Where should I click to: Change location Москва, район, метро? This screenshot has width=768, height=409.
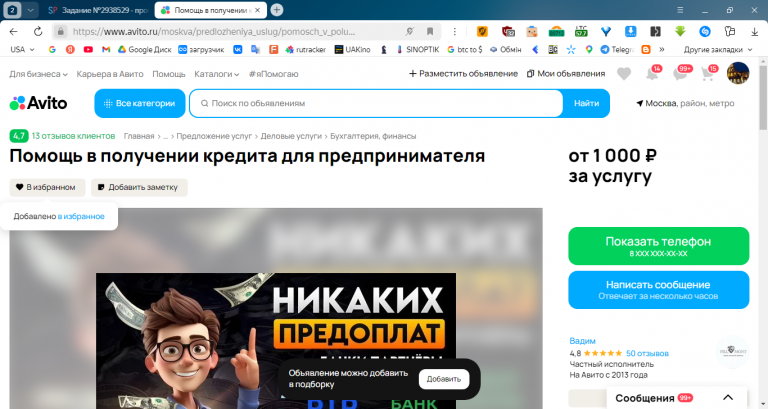(685, 103)
